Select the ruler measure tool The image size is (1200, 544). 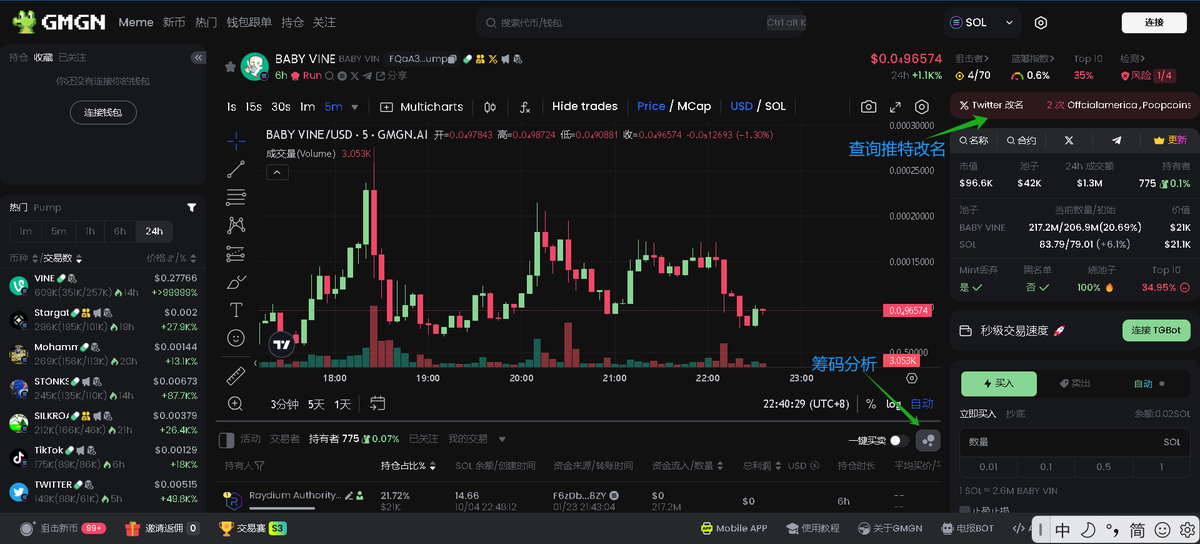click(x=236, y=375)
